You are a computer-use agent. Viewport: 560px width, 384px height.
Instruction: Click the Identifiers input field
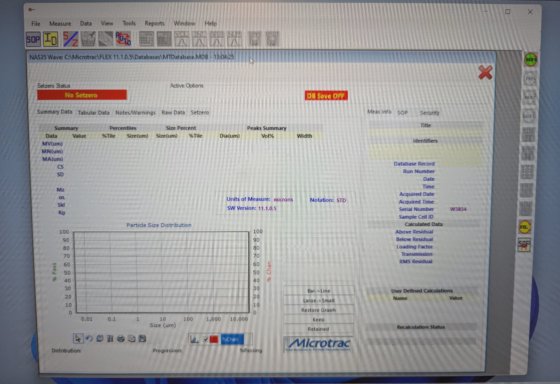(426, 152)
